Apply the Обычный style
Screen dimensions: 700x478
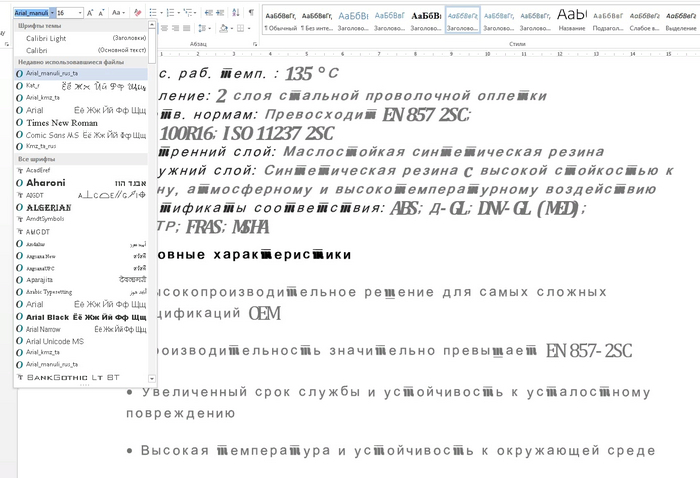point(282,19)
